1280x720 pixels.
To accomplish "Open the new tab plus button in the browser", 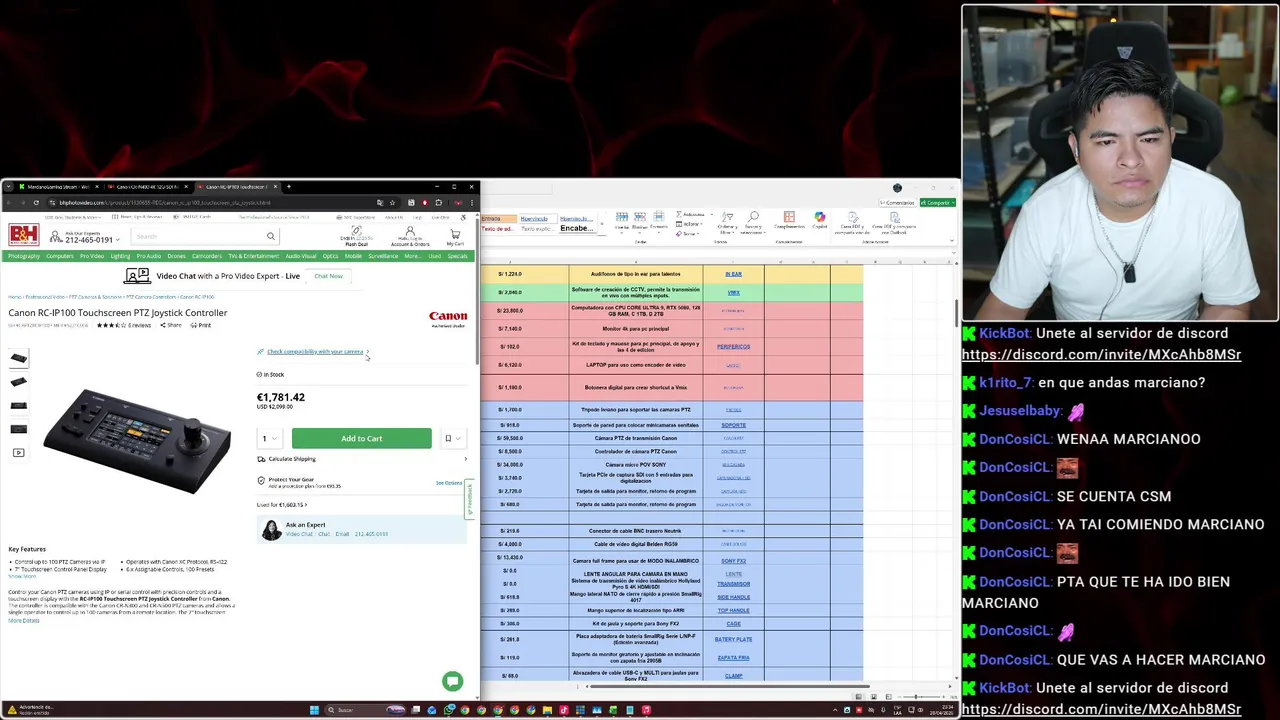I will (289, 187).
